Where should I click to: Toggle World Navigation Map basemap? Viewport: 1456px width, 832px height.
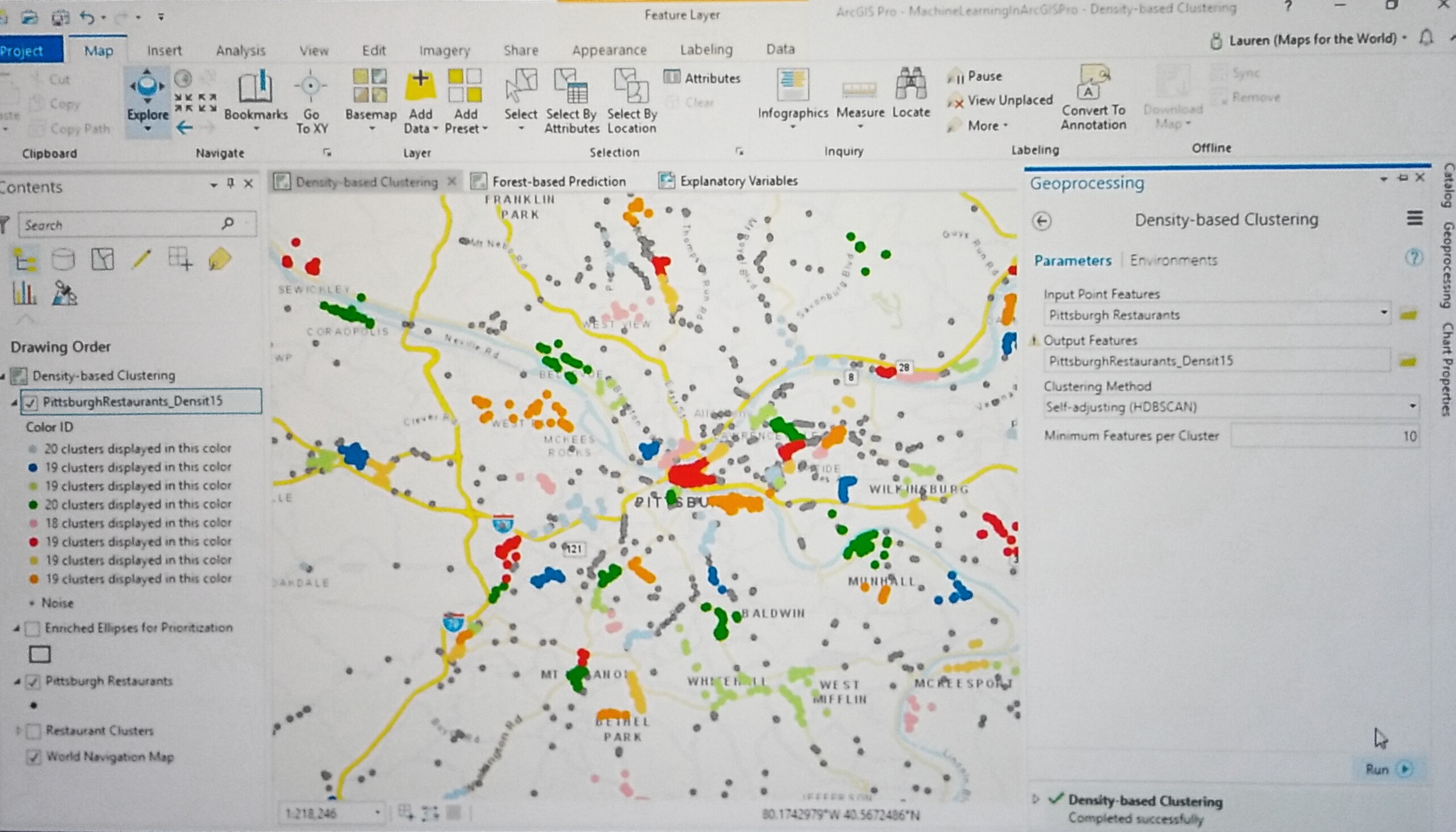tap(33, 757)
